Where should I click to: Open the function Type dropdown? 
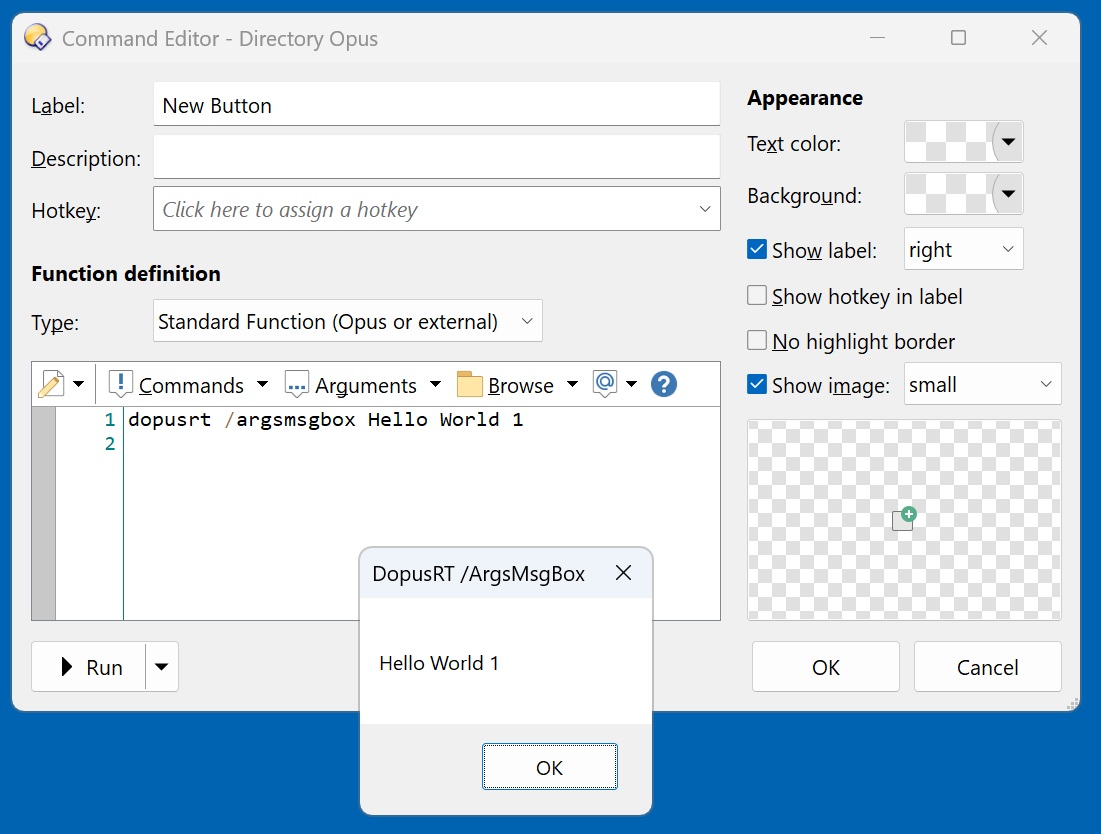348,322
